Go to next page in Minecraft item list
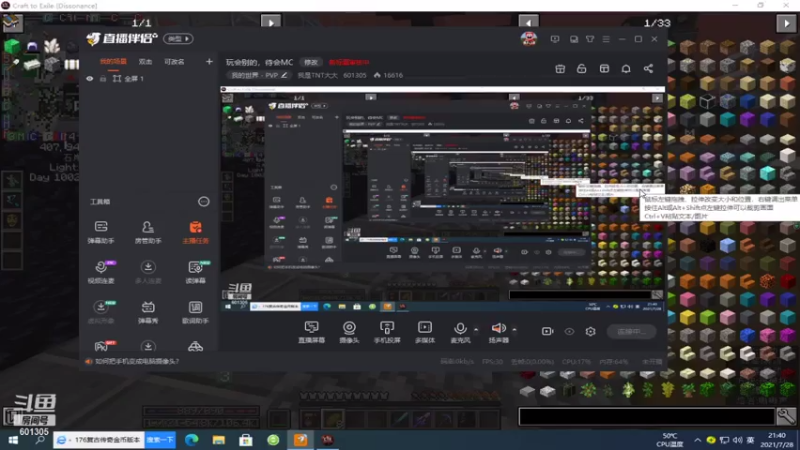800x450 pixels. tap(786, 23)
